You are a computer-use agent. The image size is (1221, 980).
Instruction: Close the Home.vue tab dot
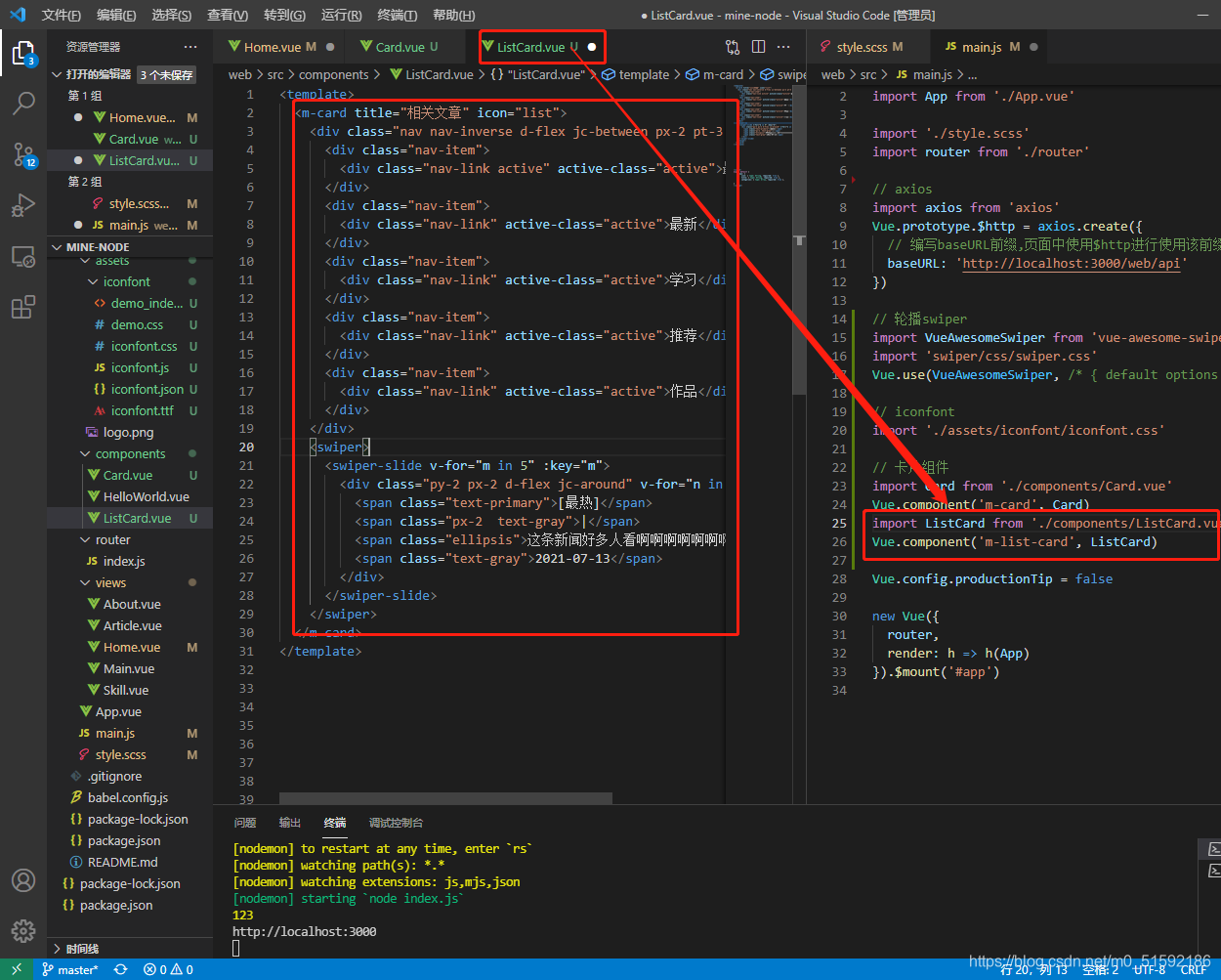click(x=330, y=47)
